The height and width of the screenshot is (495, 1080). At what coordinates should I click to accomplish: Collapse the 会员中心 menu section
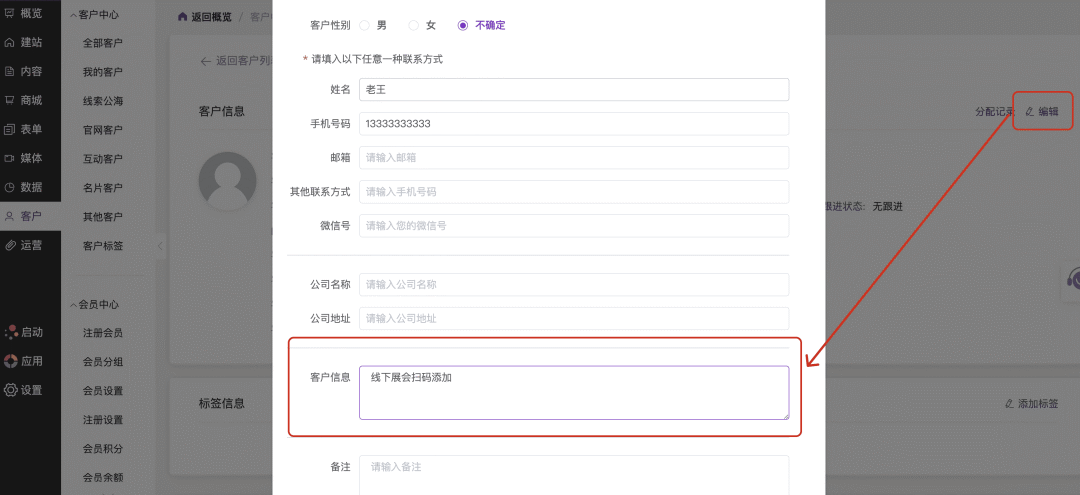click(72, 304)
